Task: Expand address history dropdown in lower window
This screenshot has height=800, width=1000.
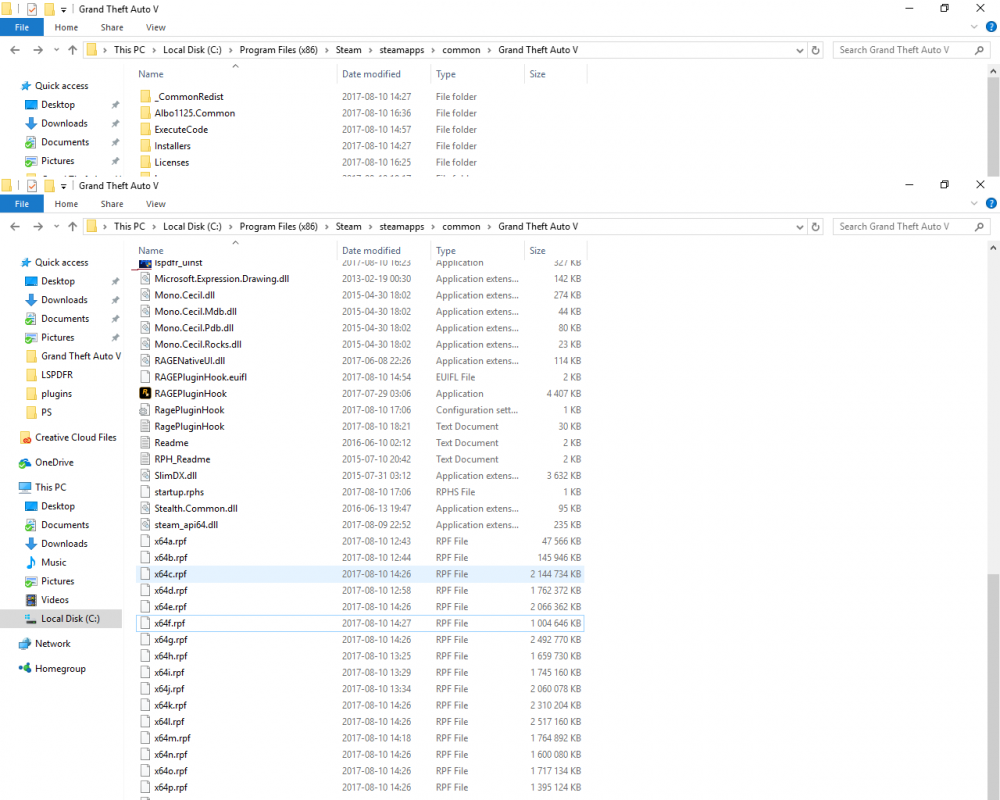Action: pos(800,226)
